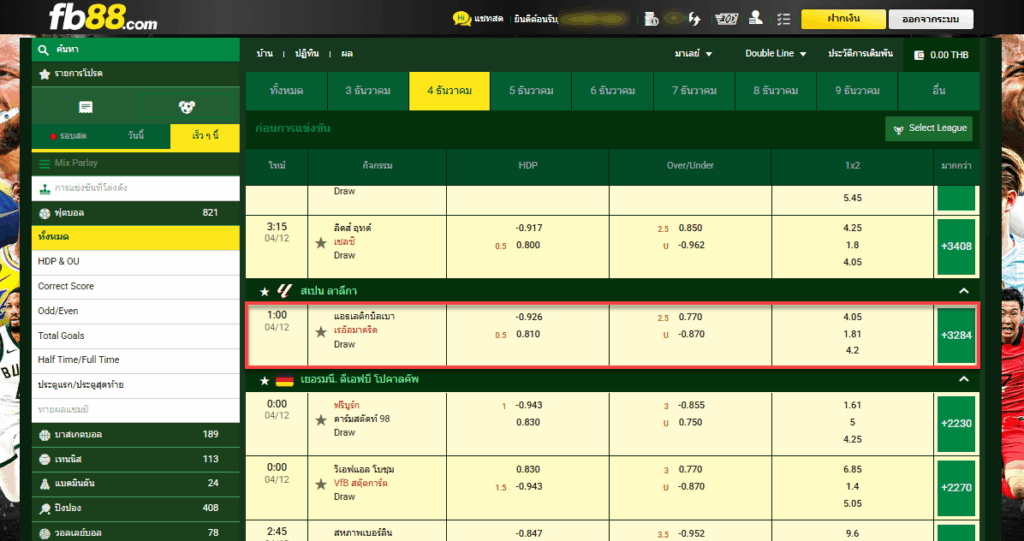
Task: Click the wallet balance icon
Action: click(919, 56)
